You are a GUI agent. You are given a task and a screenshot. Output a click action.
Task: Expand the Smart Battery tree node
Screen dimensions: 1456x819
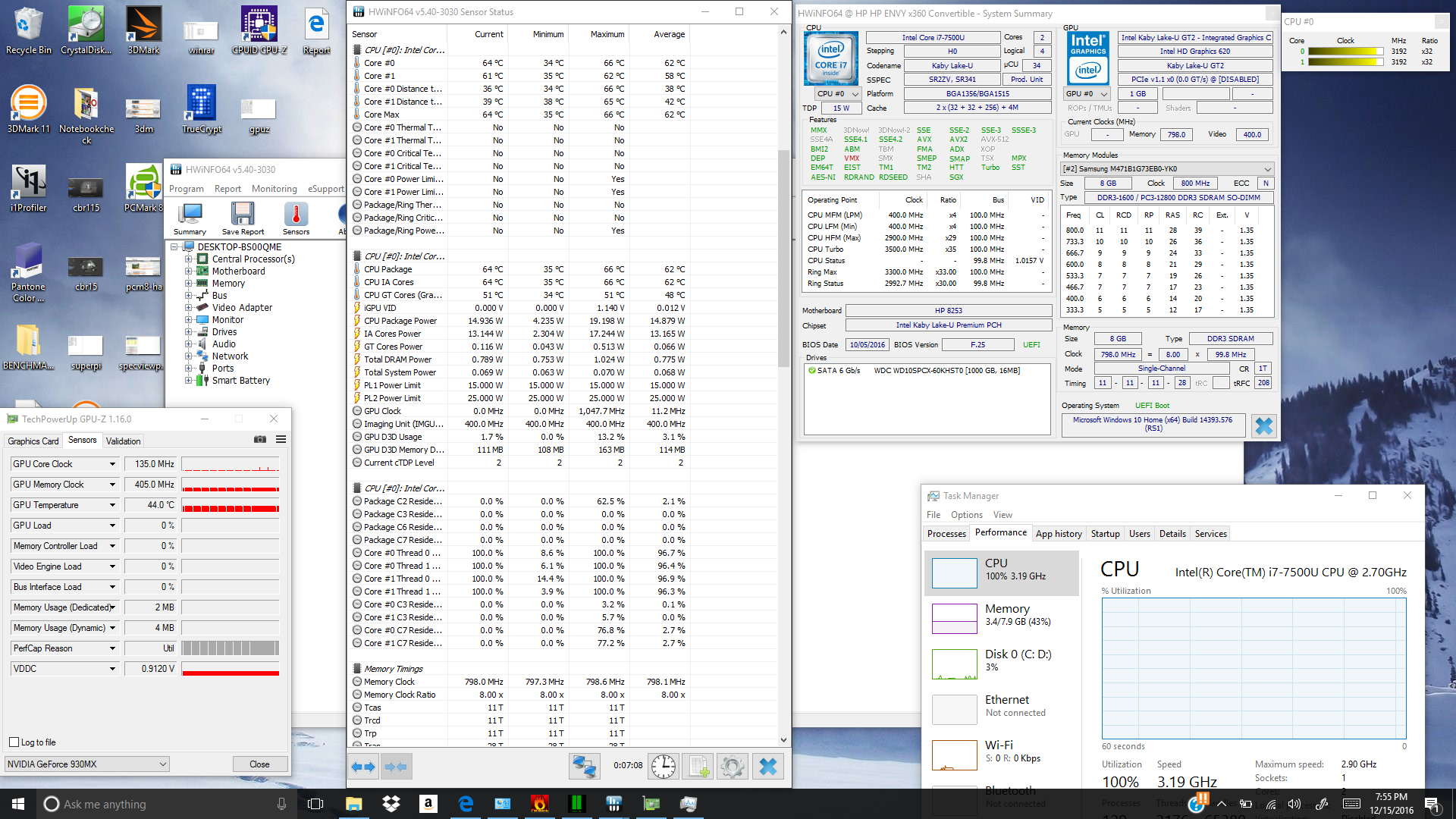(x=188, y=381)
